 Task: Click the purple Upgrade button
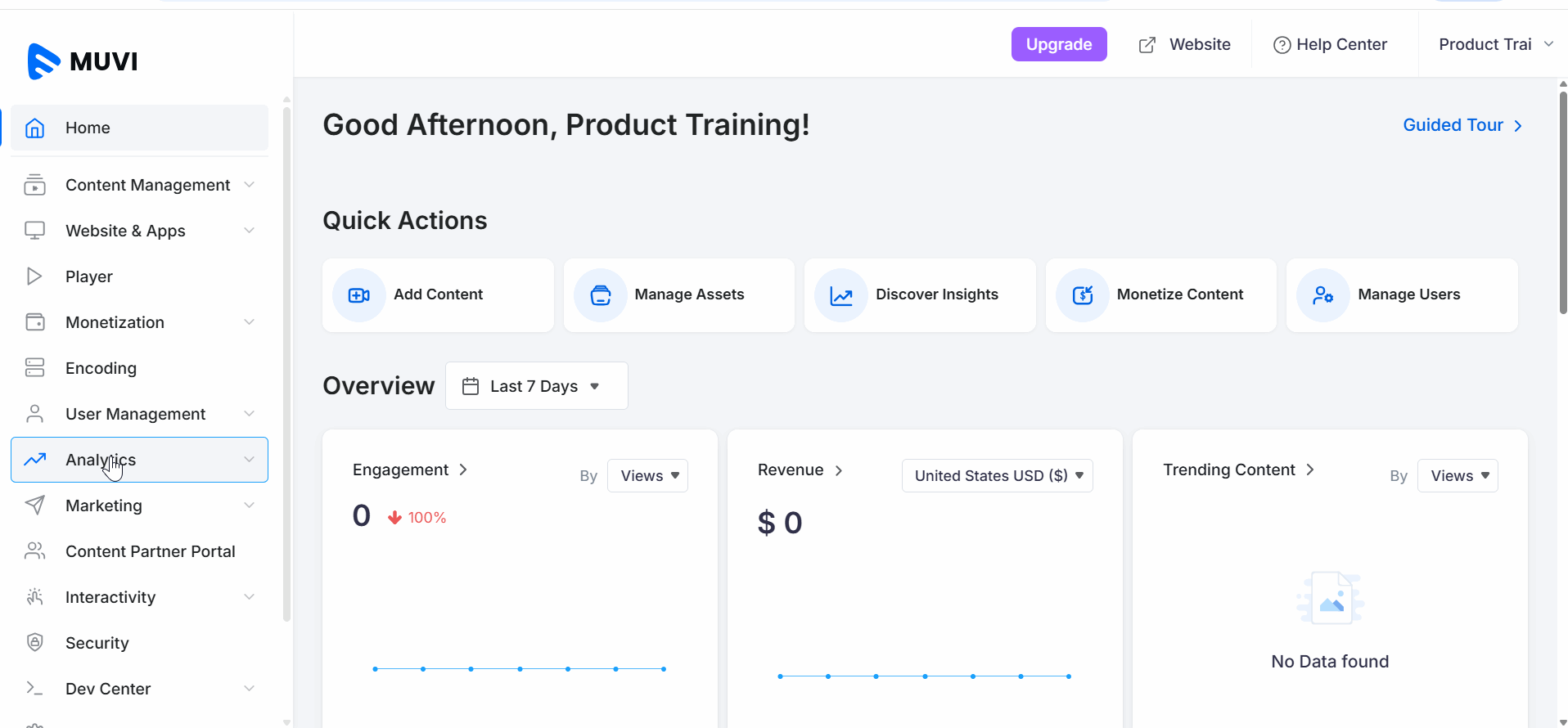pyautogui.click(x=1058, y=44)
